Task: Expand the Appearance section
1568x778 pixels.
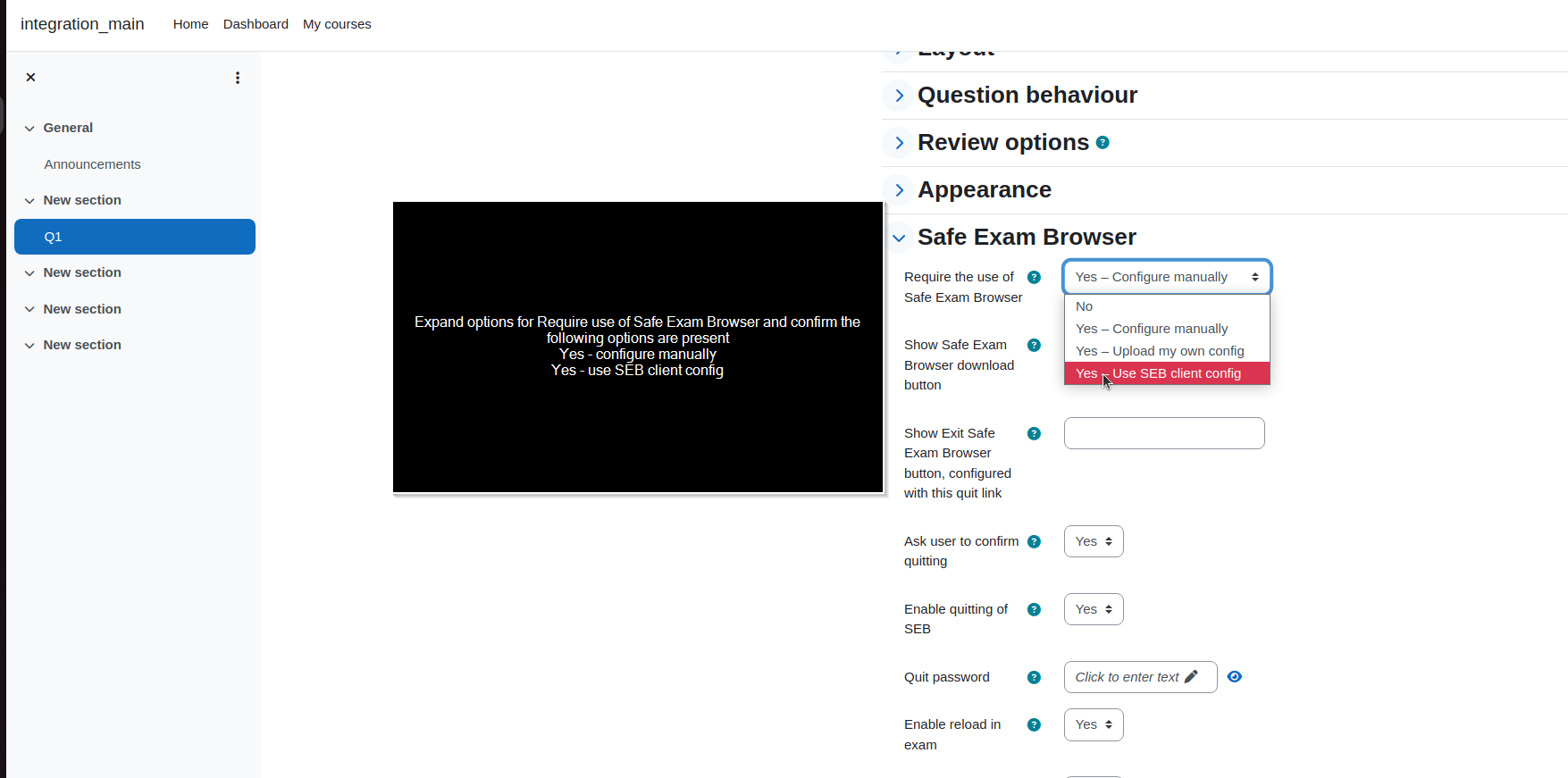Action: [x=899, y=190]
